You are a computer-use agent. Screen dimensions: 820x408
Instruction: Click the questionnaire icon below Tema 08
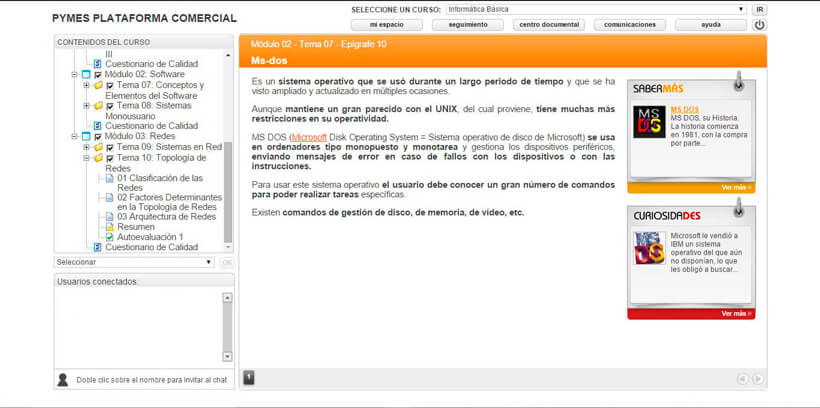pos(98,126)
